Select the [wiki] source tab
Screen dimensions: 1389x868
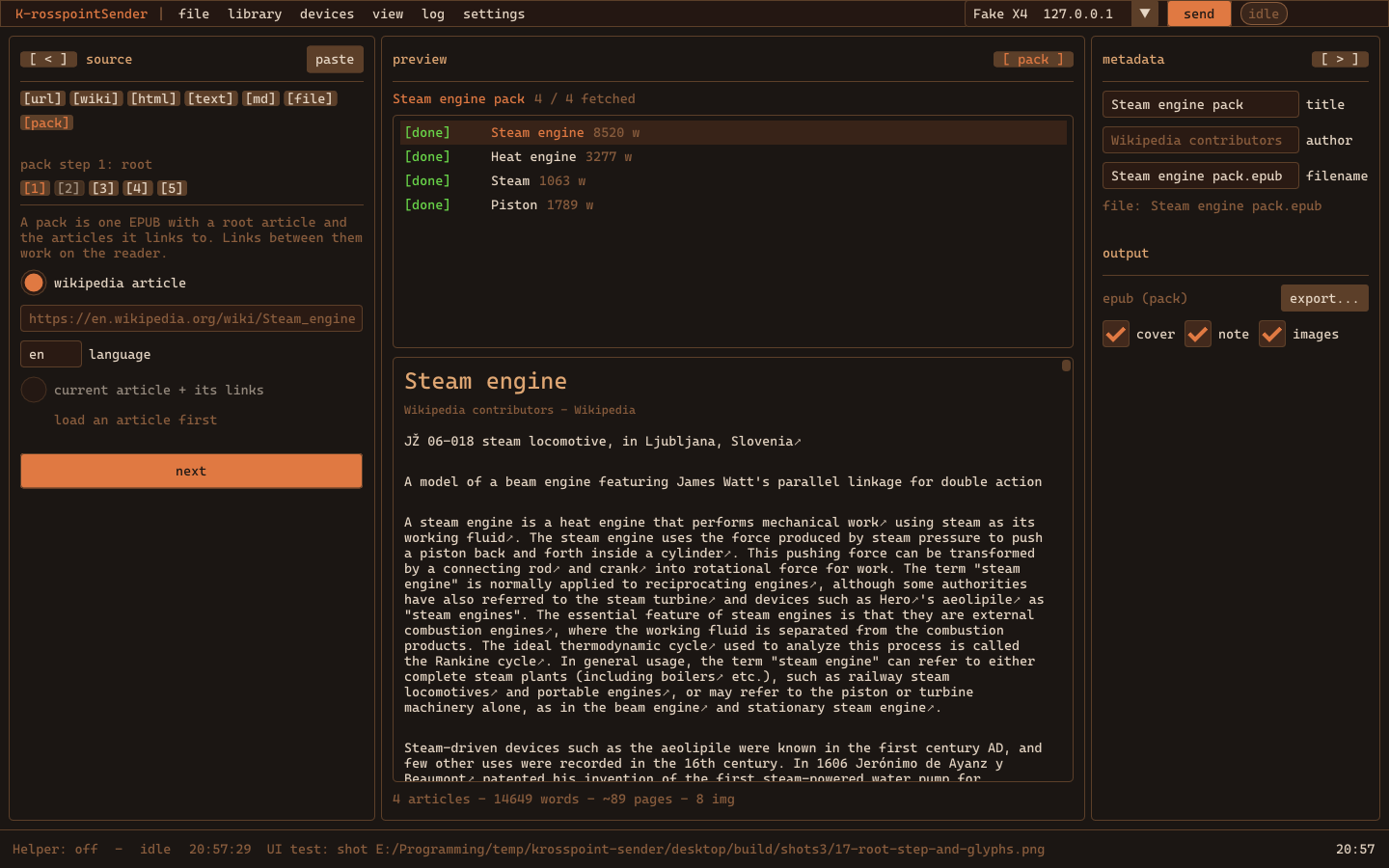[95, 98]
